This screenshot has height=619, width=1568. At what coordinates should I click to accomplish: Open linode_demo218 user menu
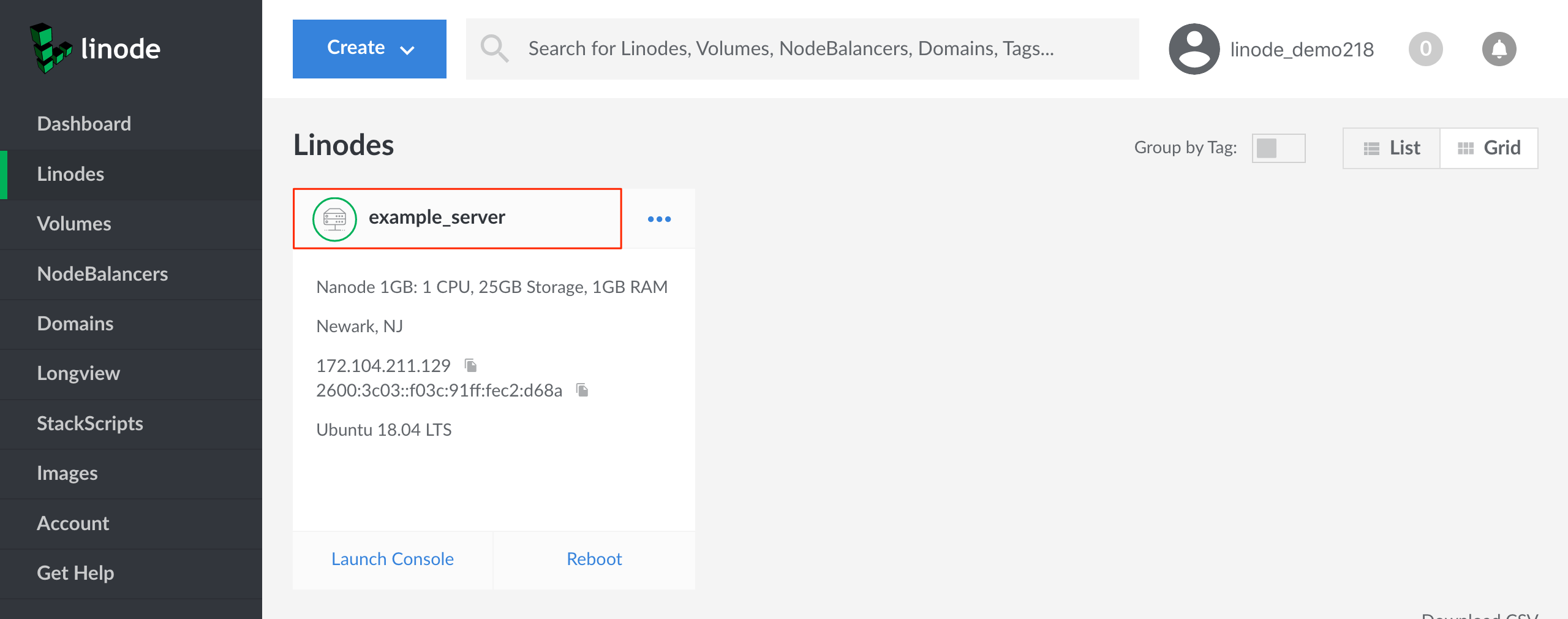click(x=1301, y=49)
